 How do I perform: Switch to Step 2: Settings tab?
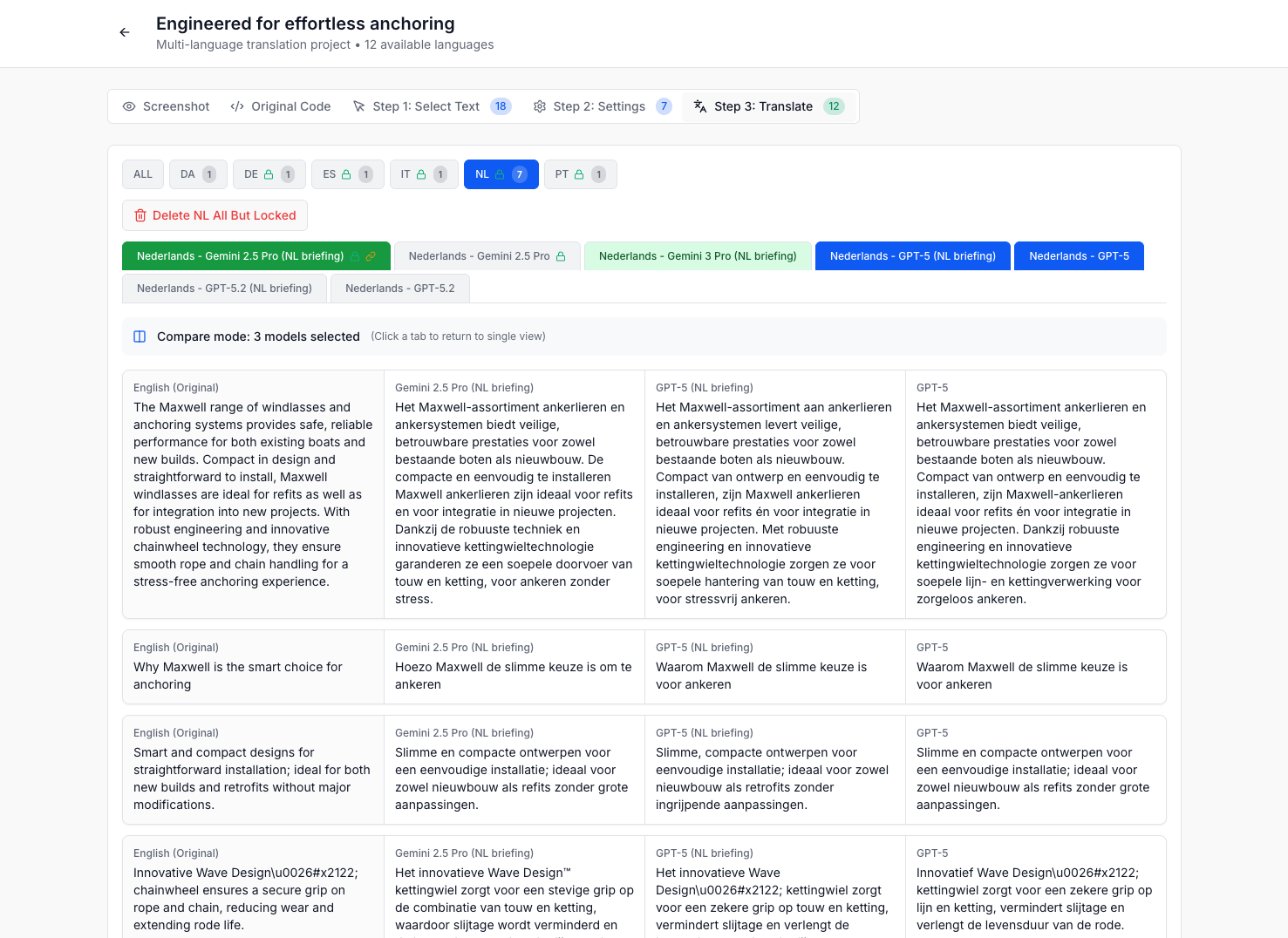coord(603,106)
